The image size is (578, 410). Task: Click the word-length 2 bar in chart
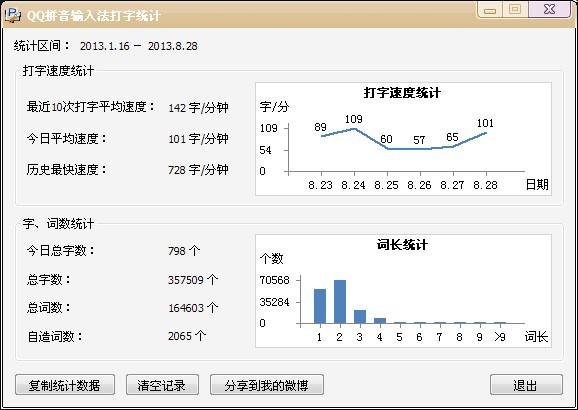coord(340,302)
